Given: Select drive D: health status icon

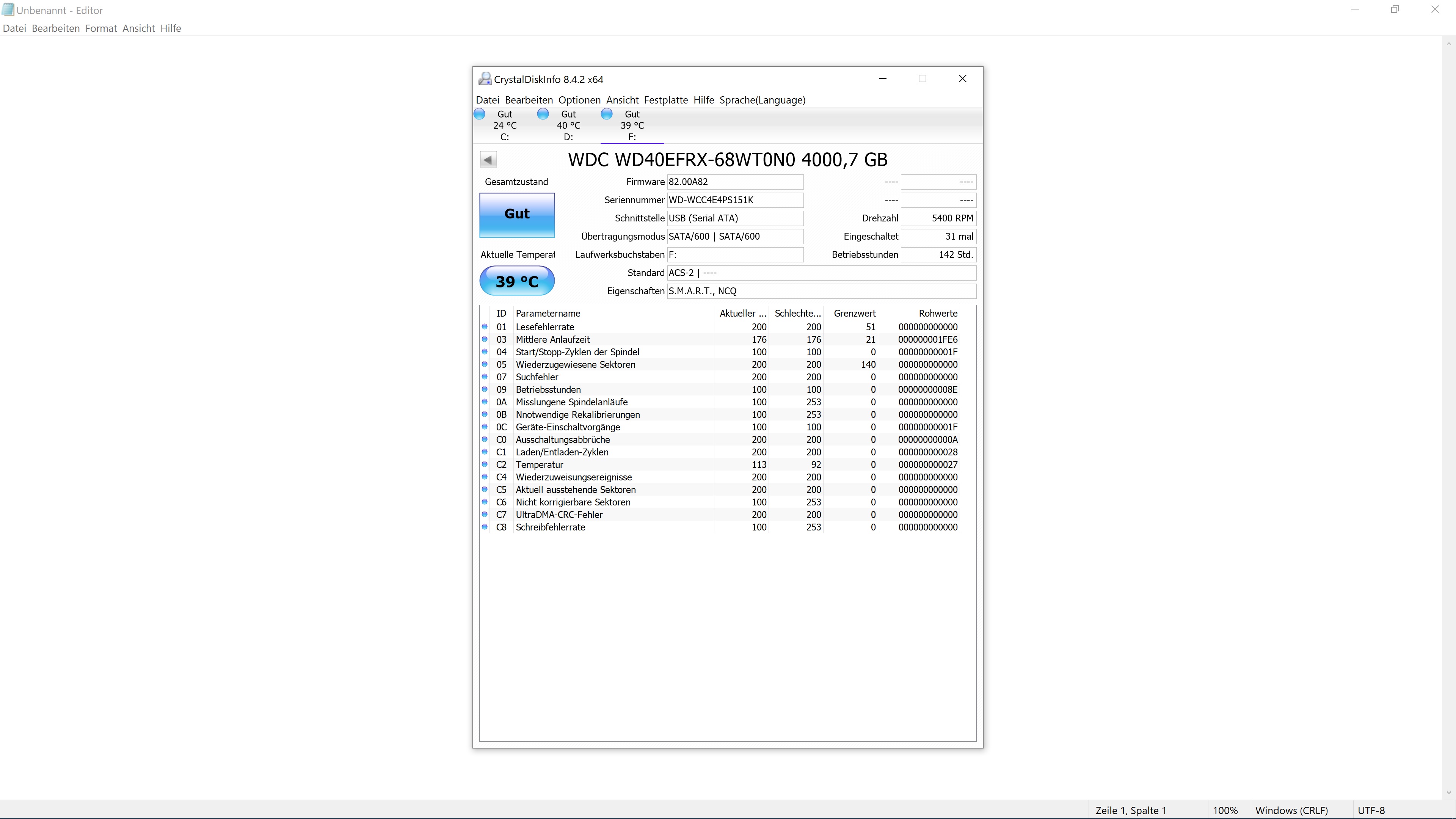Looking at the screenshot, I should tap(543, 114).
